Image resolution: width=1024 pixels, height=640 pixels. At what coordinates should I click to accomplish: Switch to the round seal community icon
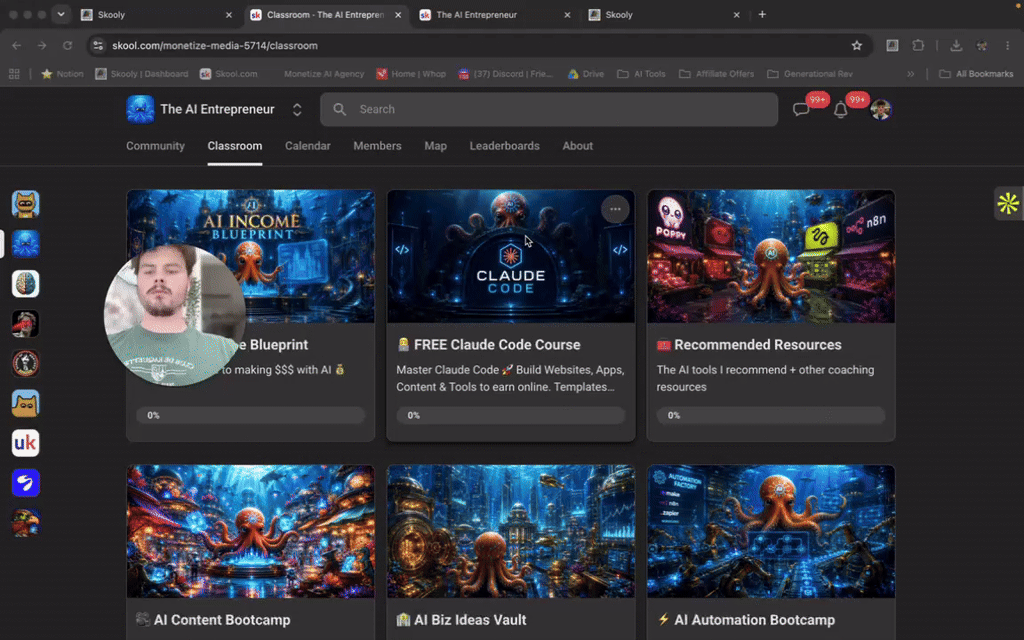pyautogui.click(x=25, y=364)
